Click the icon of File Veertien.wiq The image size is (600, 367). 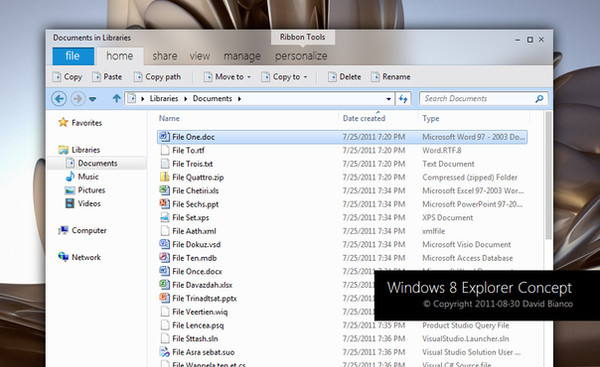(165, 312)
